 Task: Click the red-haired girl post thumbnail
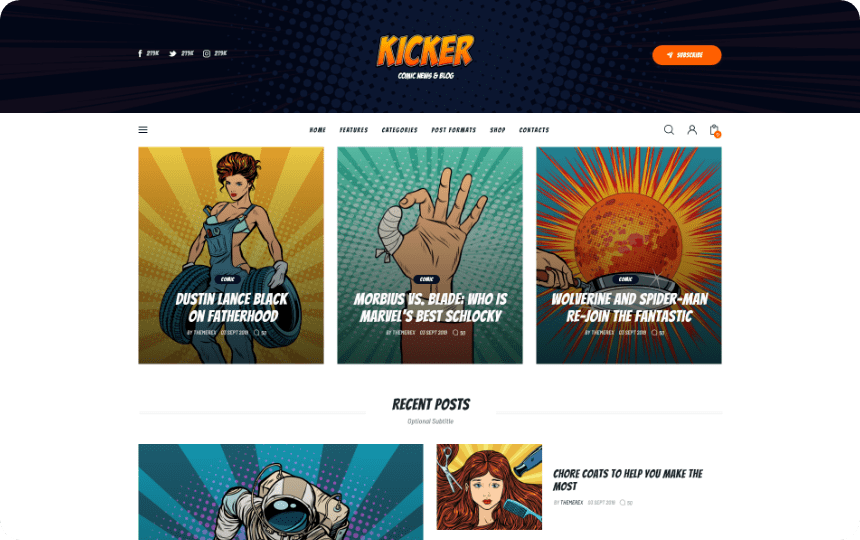[x=489, y=487]
